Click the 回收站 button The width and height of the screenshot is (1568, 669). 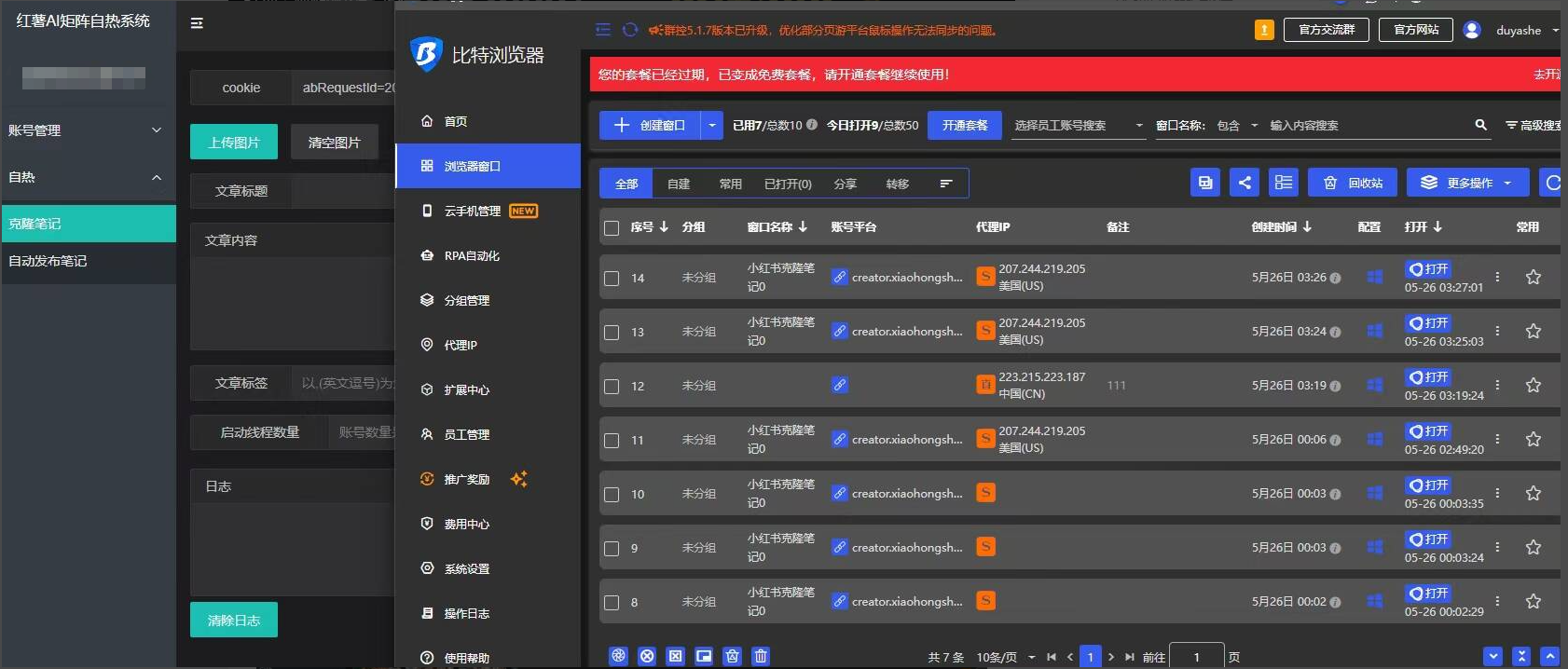tap(1353, 183)
